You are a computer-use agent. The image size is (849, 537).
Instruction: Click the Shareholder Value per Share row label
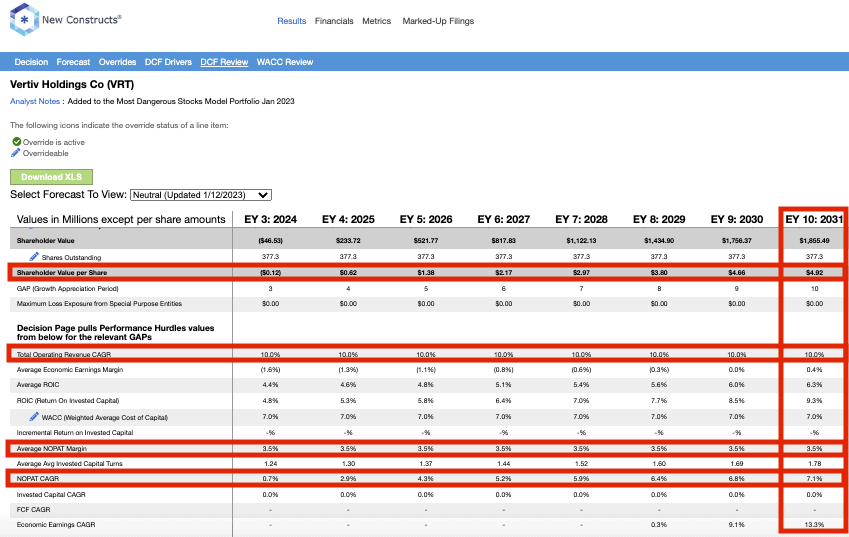(62, 272)
